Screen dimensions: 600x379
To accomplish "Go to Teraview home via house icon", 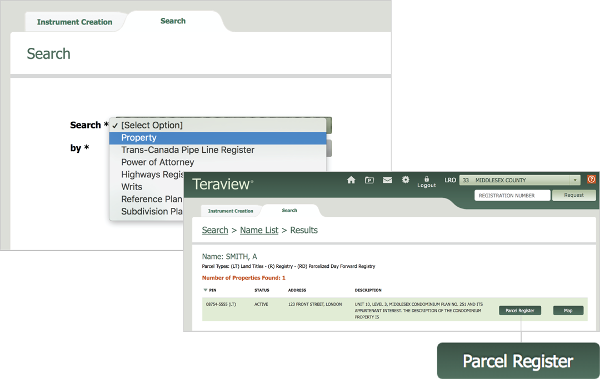I will pyautogui.click(x=351, y=180).
